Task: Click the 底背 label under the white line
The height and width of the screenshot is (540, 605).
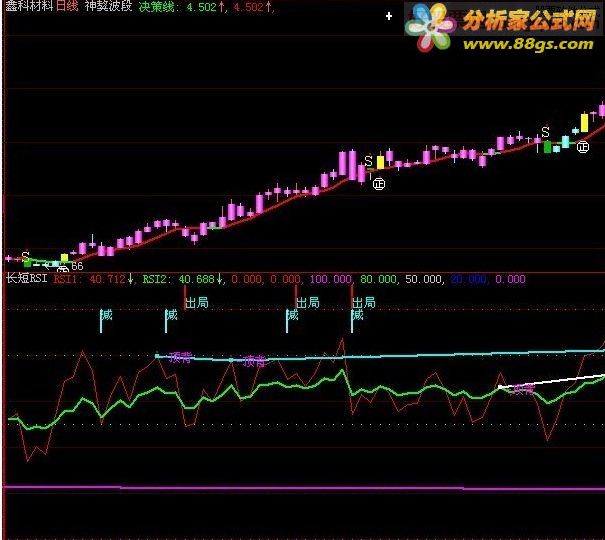Action: point(522,390)
